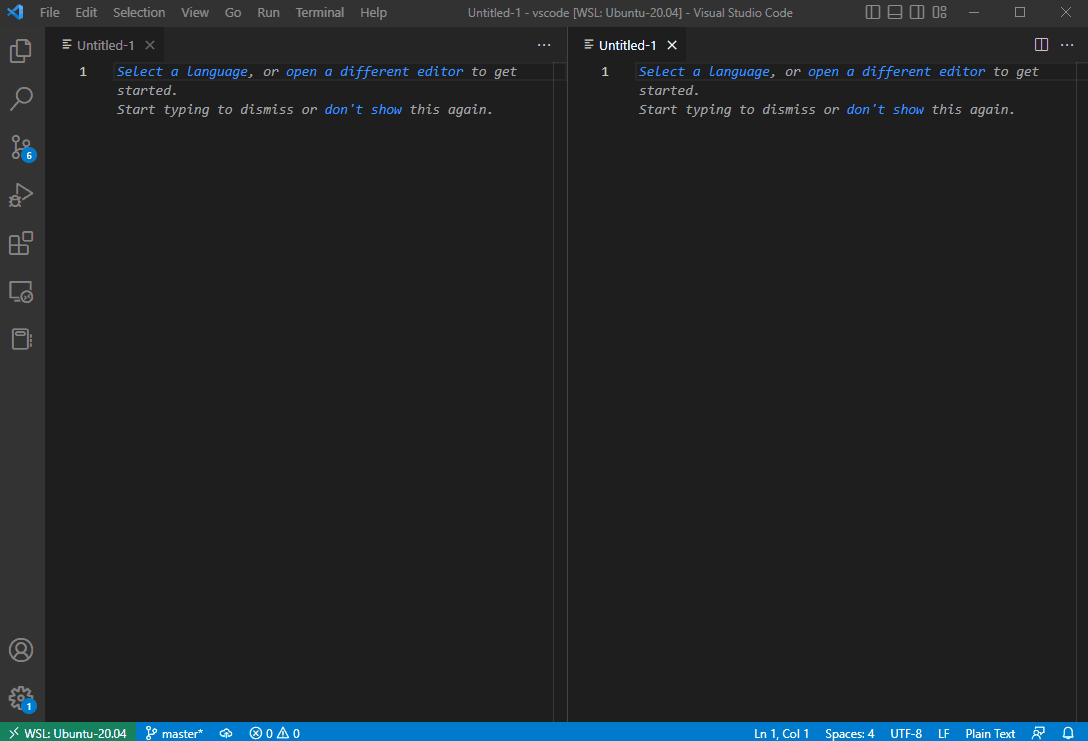This screenshot has height=741, width=1088.
Task: Open UTF-8 encoding selector in status bar
Action: 905,733
